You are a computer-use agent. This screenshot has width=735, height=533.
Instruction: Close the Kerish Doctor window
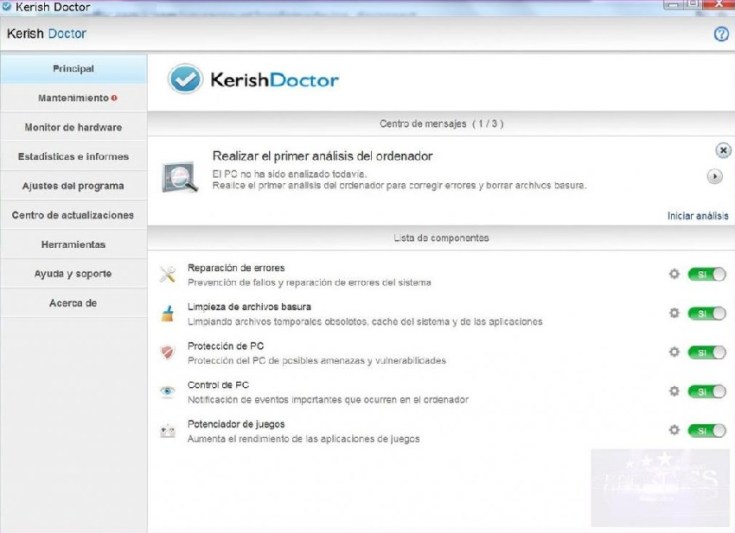coord(720,4)
